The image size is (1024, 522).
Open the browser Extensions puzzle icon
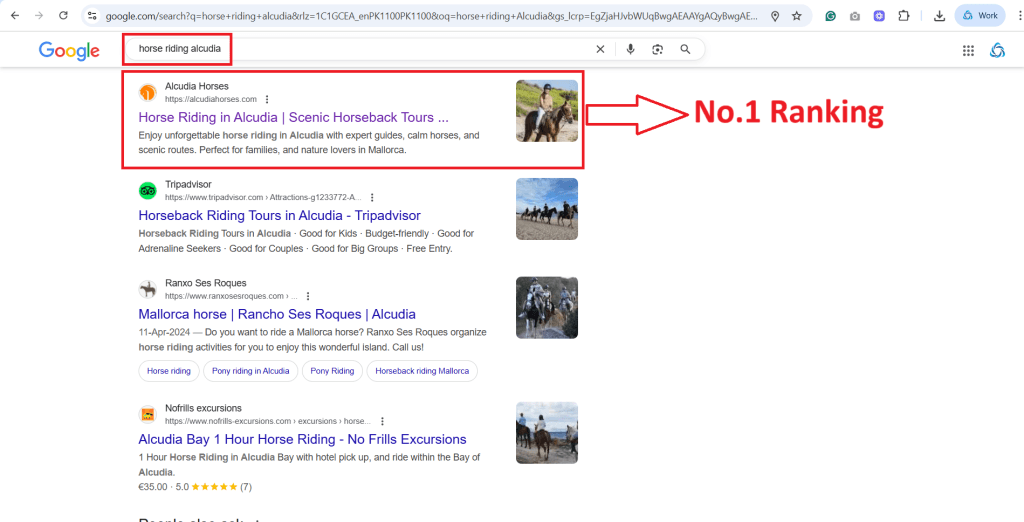pyautogui.click(x=904, y=16)
